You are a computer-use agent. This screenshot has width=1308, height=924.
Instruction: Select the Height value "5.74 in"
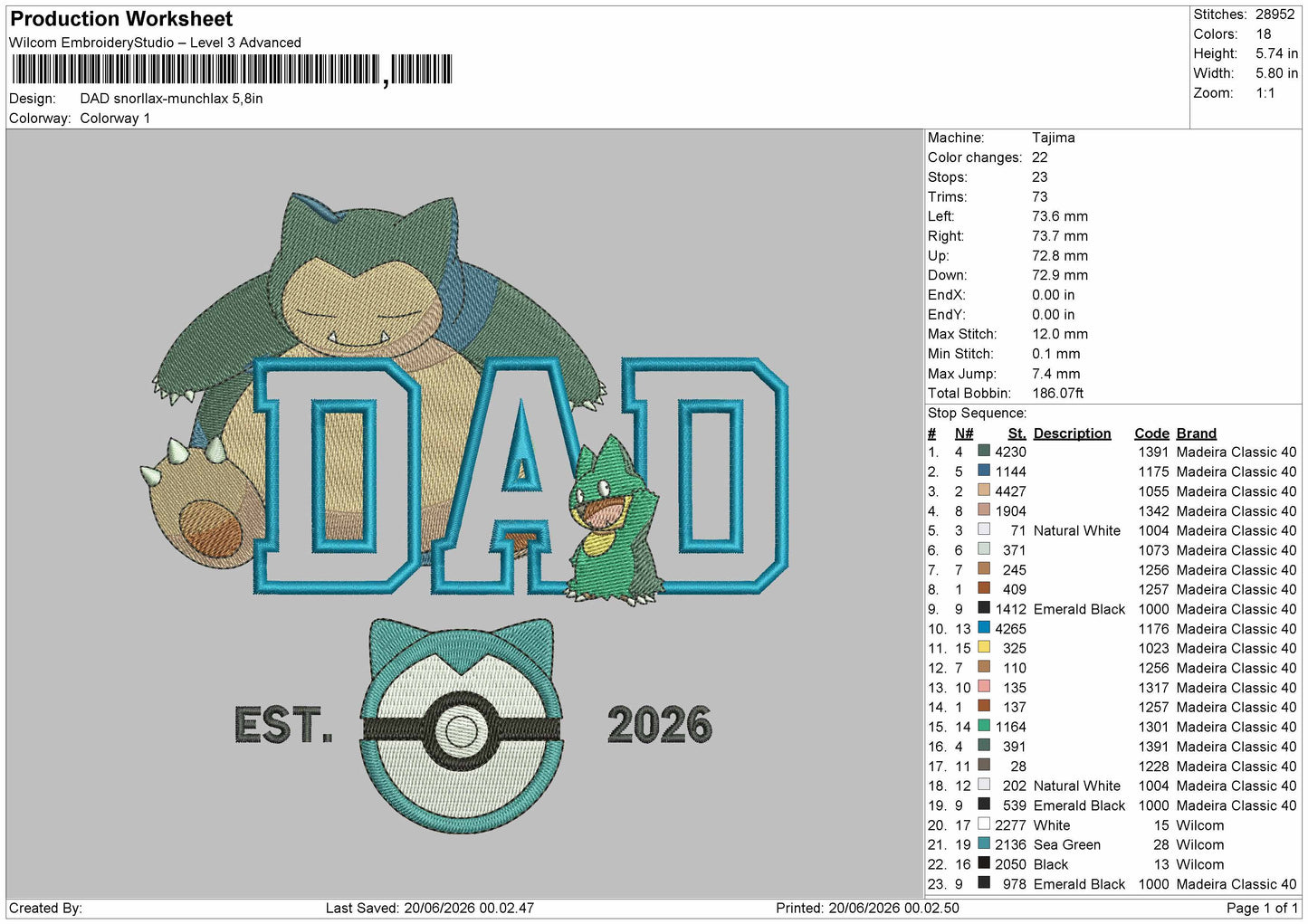coord(1276,53)
